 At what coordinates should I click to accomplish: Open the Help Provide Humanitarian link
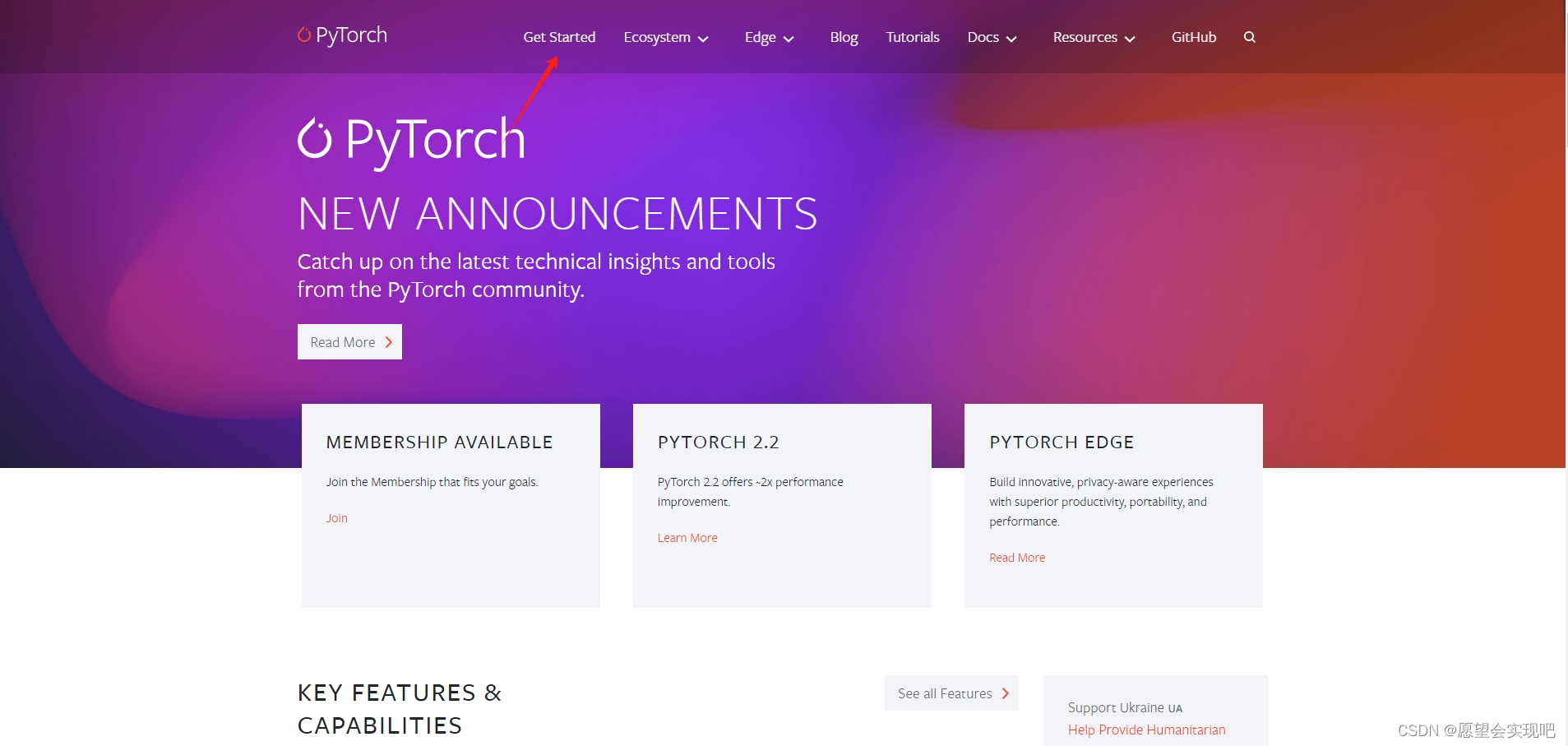click(1146, 730)
